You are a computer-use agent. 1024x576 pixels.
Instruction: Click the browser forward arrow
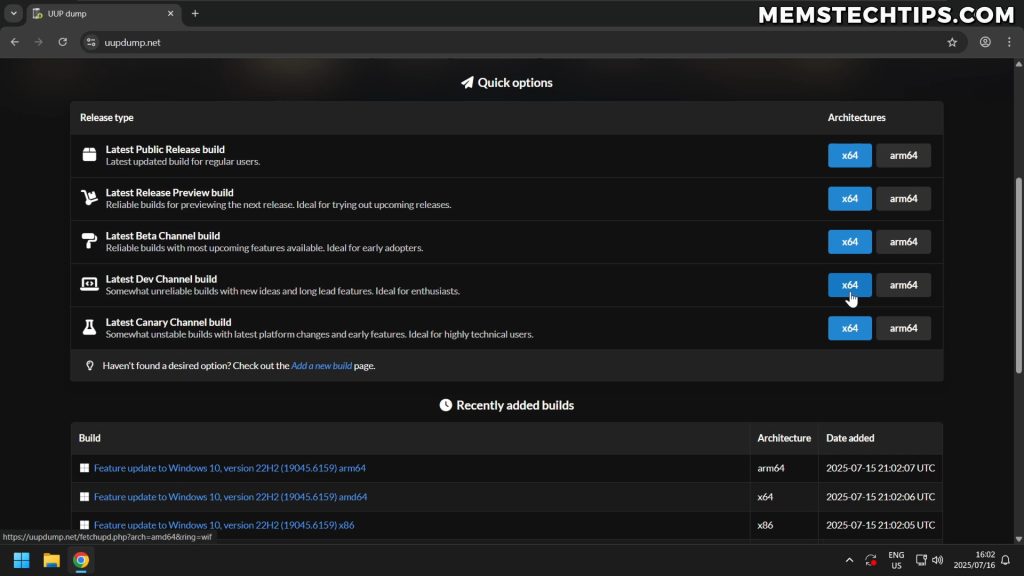(39, 42)
